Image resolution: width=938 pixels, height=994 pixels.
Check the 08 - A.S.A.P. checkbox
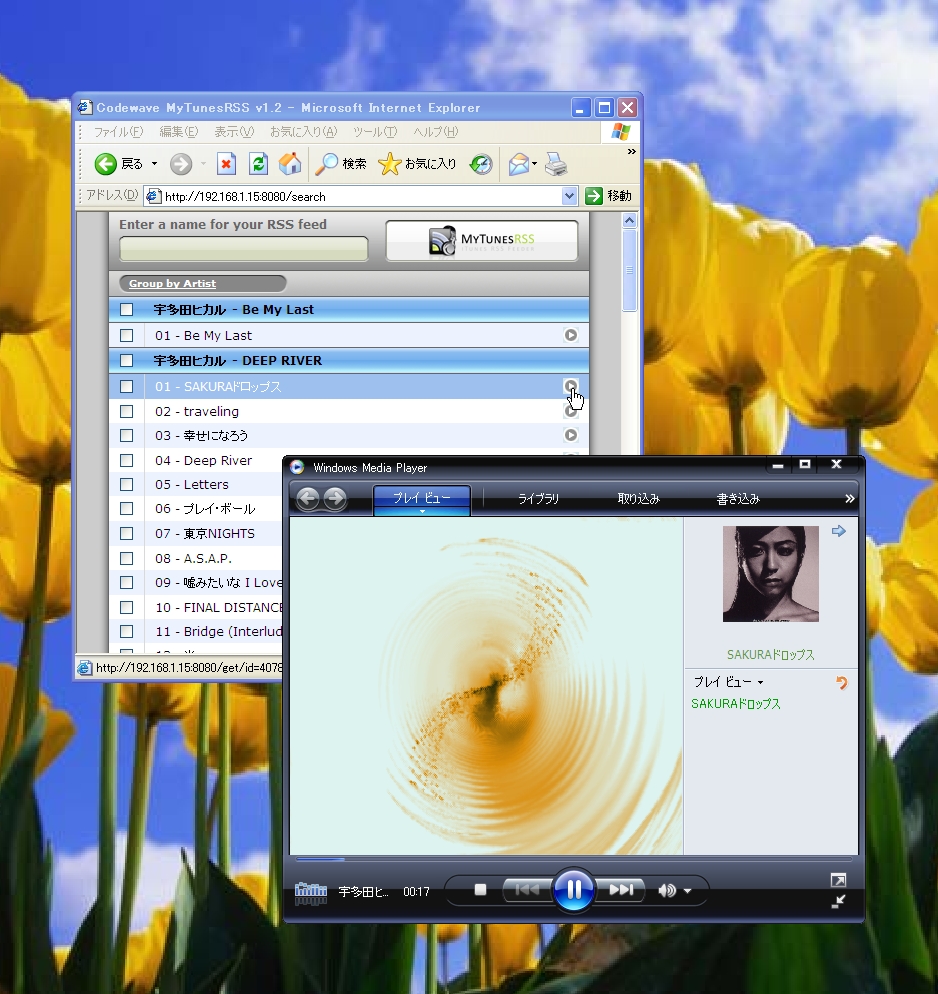pyautogui.click(x=127, y=558)
